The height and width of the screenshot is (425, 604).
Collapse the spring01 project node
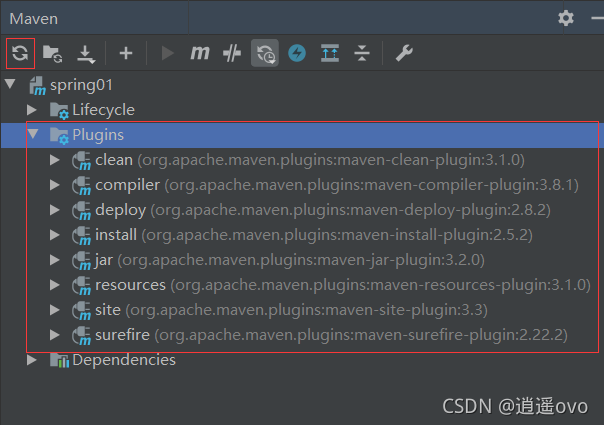pos(10,84)
